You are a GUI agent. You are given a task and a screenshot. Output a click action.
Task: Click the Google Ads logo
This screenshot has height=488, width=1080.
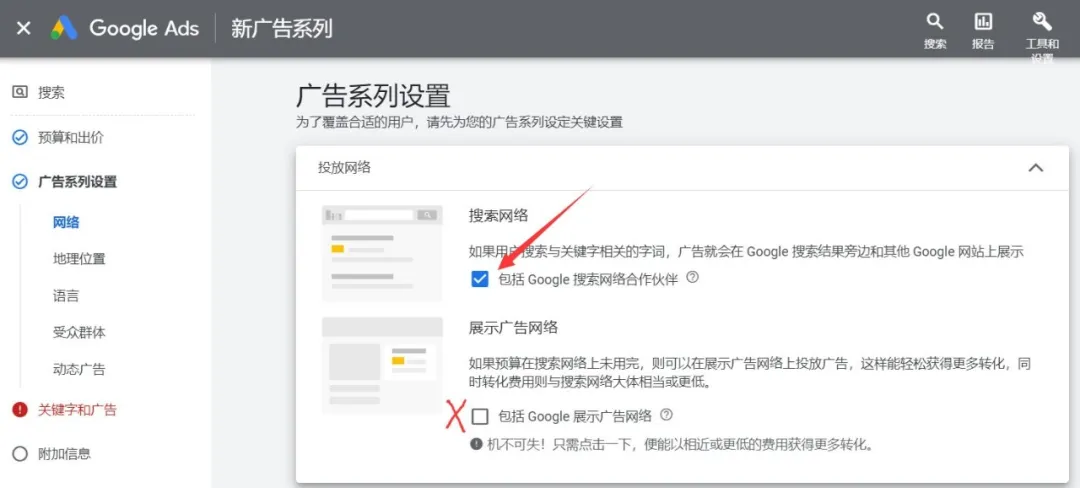(125, 28)
